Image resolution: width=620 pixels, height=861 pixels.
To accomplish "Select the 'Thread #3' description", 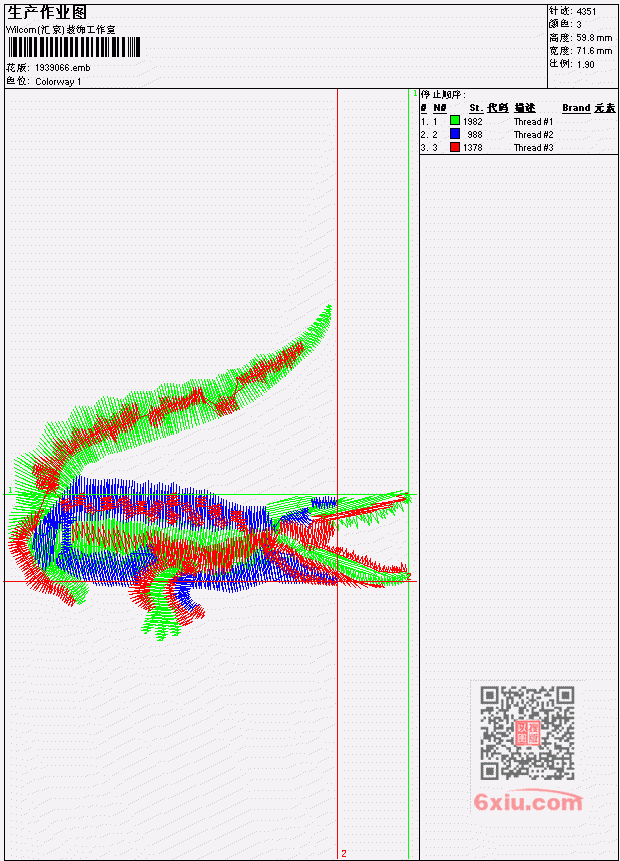I will click(x=534, y=148).
